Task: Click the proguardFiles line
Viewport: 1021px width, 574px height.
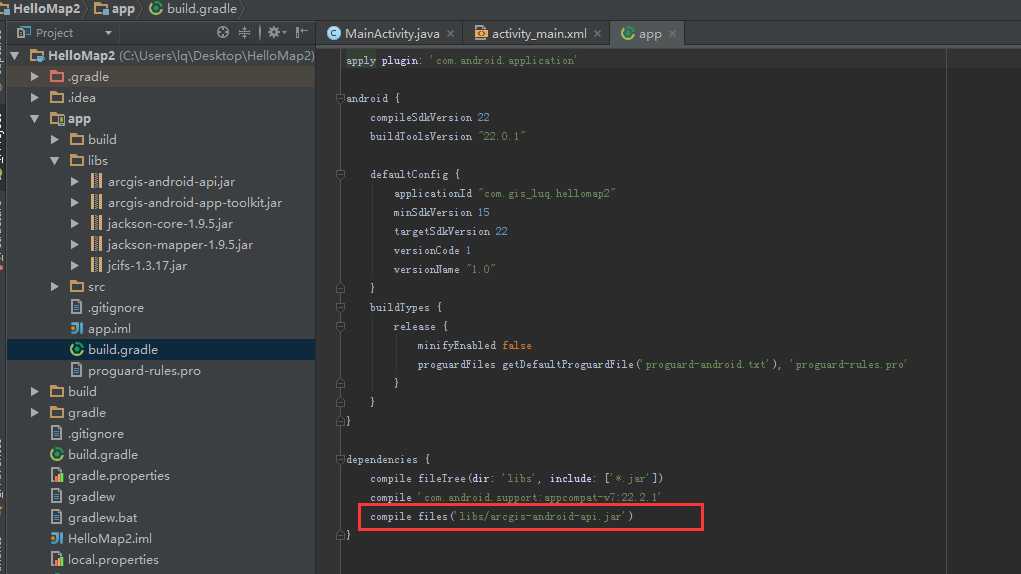Action: pos(662,364)
